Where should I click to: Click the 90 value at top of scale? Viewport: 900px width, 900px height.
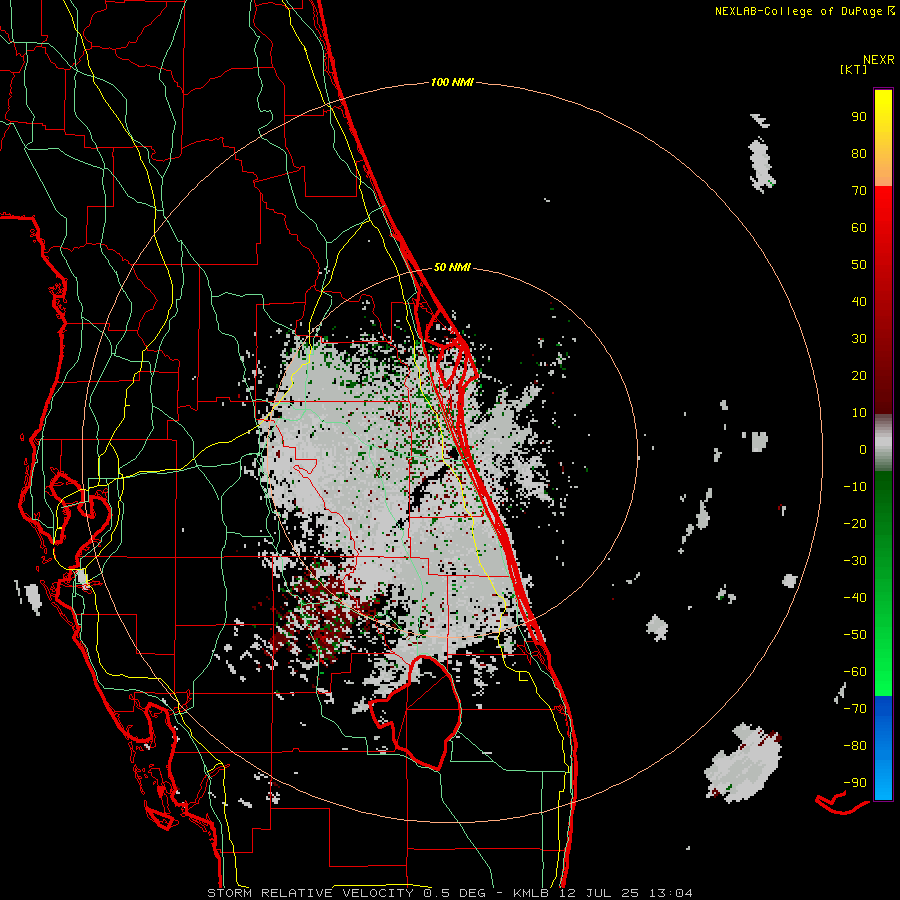point(859,117)
